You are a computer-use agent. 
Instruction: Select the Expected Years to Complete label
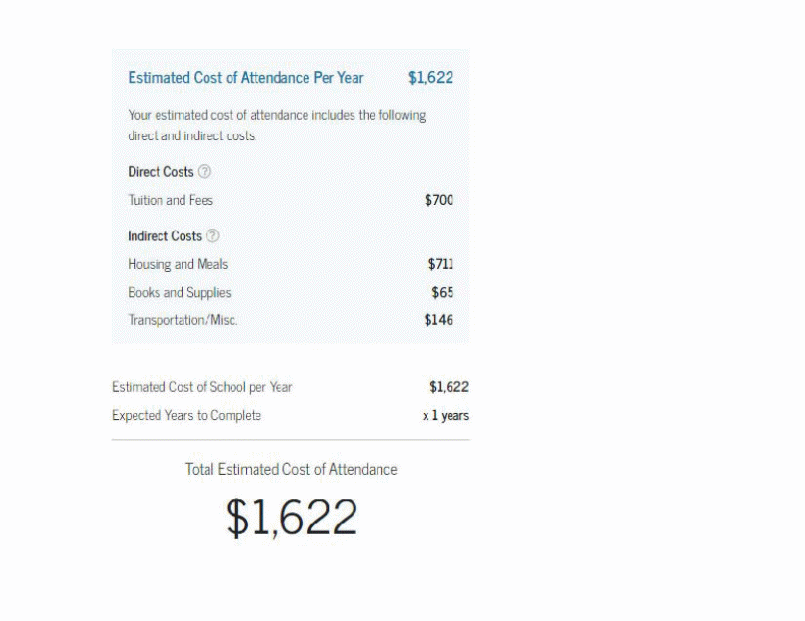tap(187, 415)
